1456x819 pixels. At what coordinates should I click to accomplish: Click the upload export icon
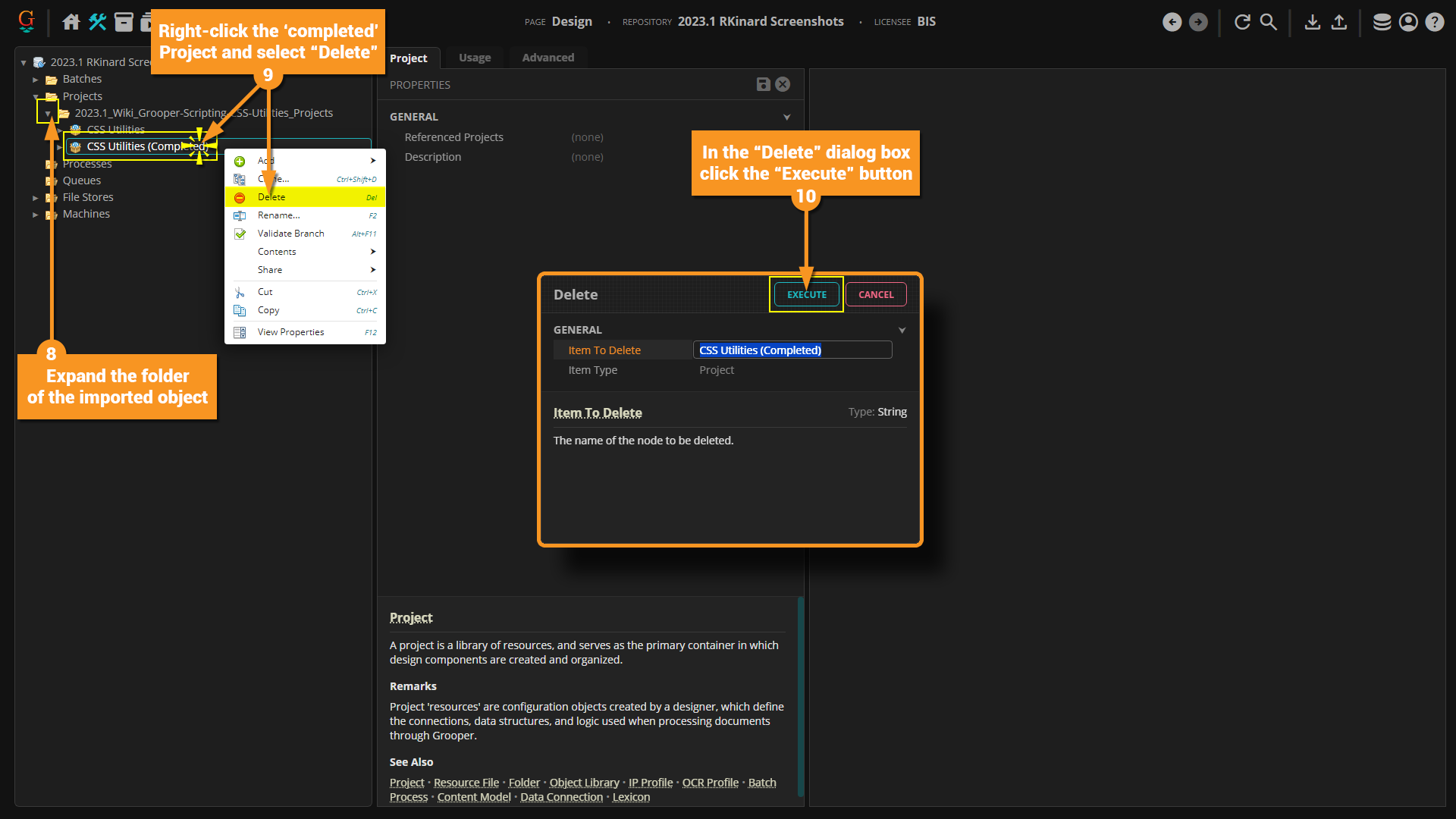click(x=1339, y=22)
